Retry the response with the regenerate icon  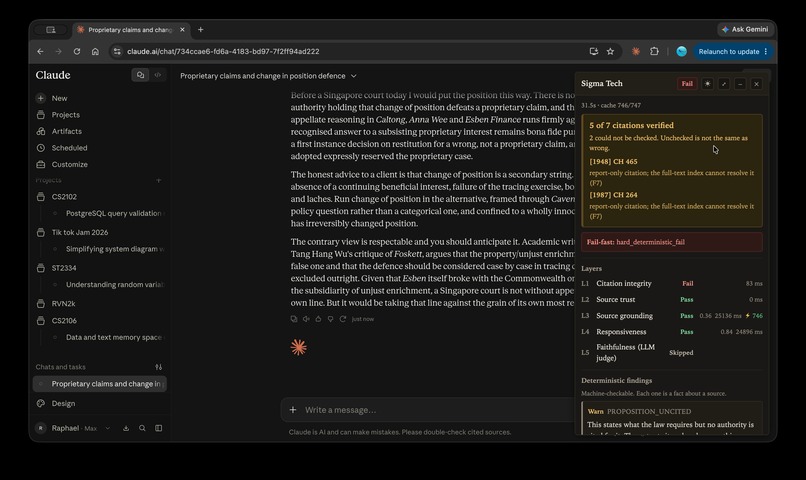[342, 319]
